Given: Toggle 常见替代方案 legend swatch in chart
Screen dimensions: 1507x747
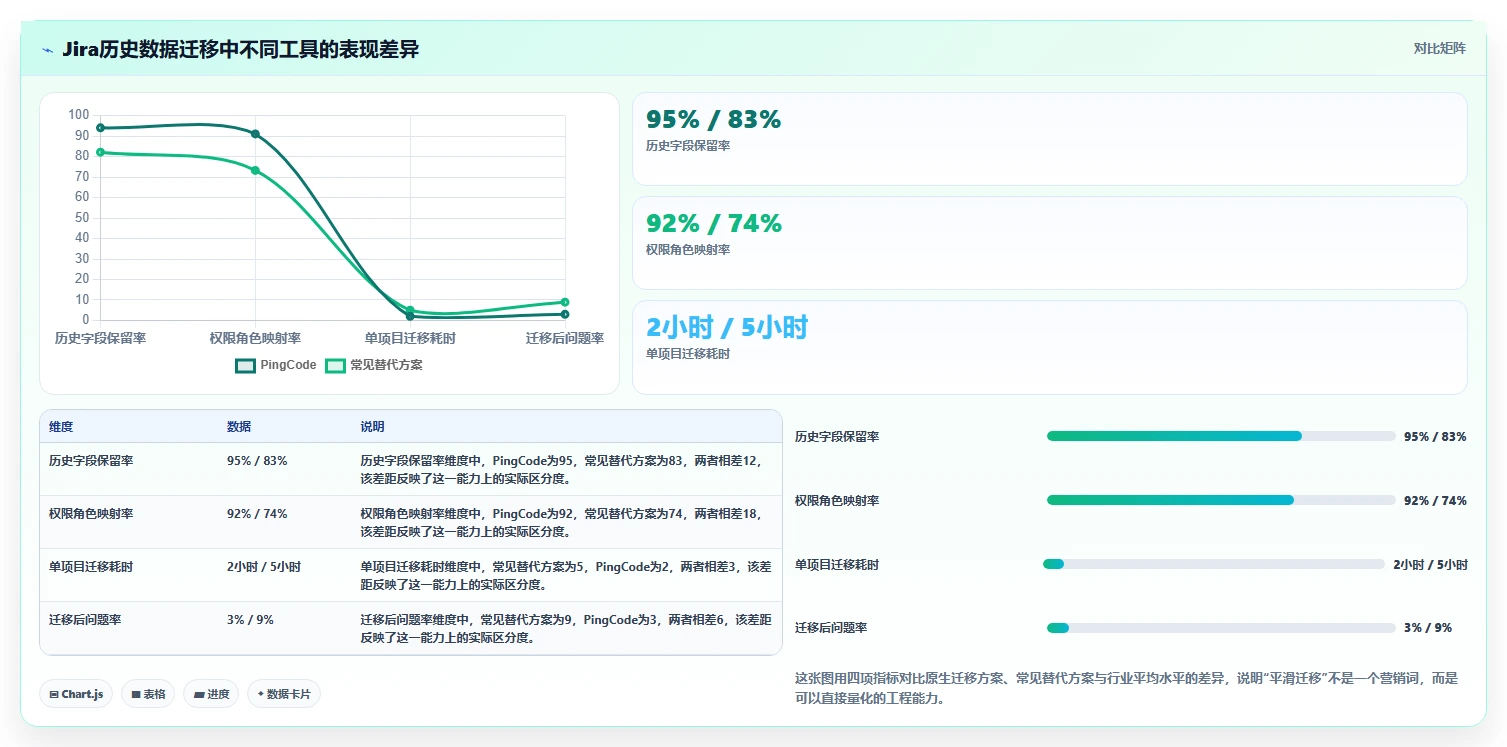Looking at the screenshot, I should [x=335, y=366].
